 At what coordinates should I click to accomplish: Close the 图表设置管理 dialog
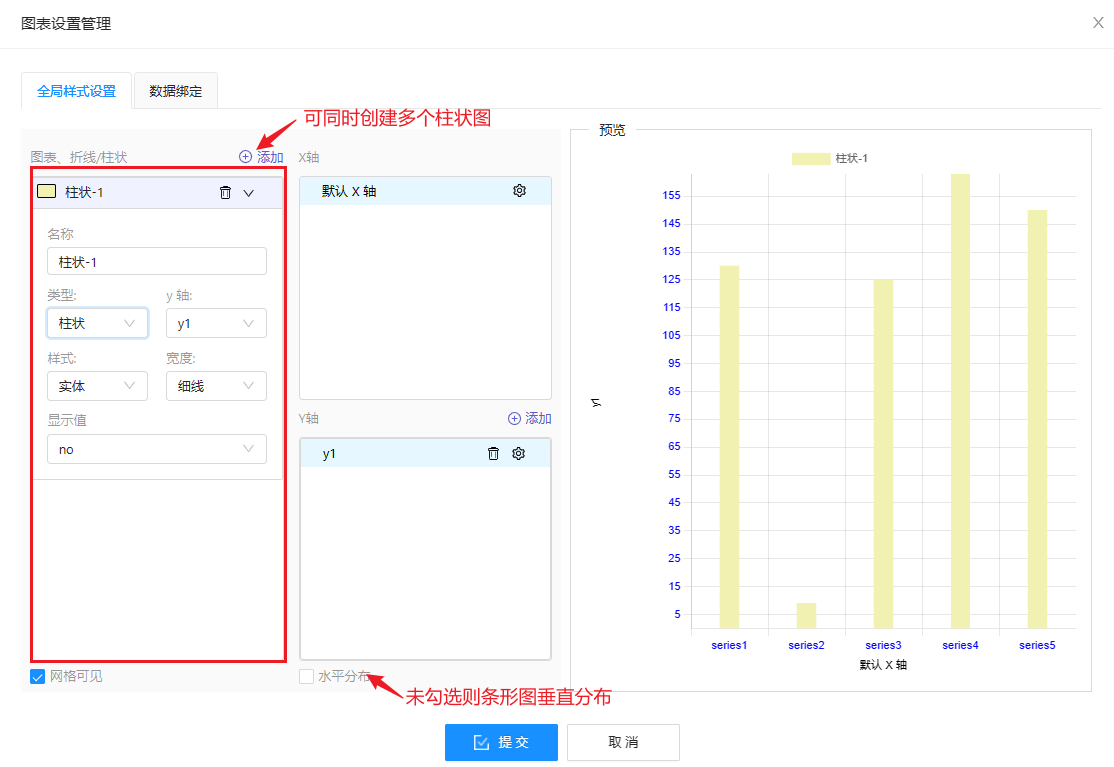[1098, 23]
